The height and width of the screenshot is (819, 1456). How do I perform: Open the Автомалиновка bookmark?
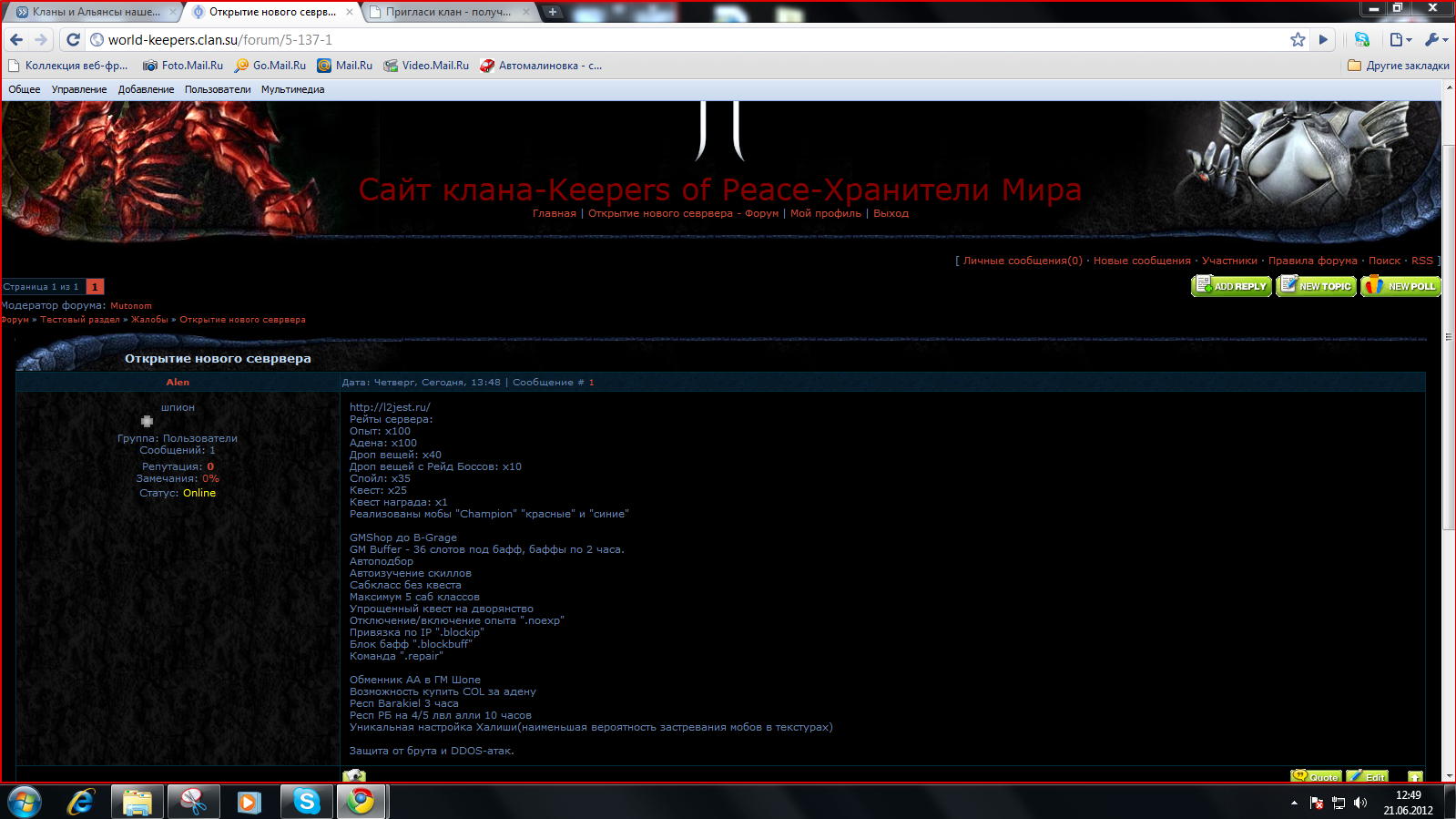pos(541,66)
